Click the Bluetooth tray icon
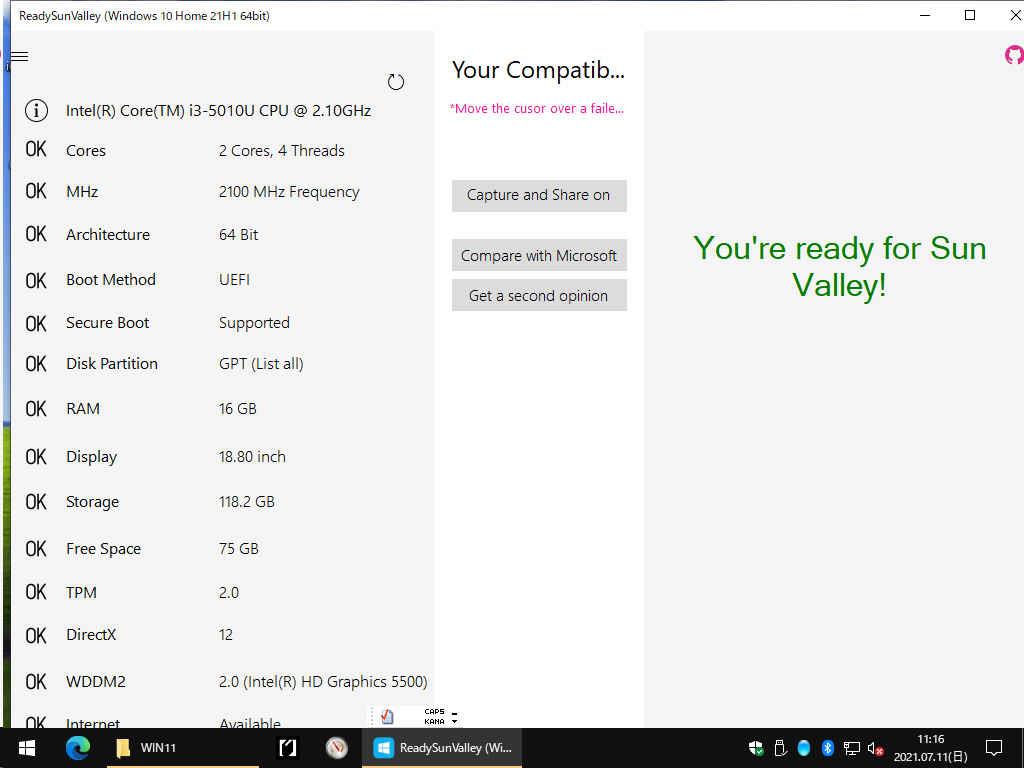Screen dimensions: 1024x768 point(827,748)
